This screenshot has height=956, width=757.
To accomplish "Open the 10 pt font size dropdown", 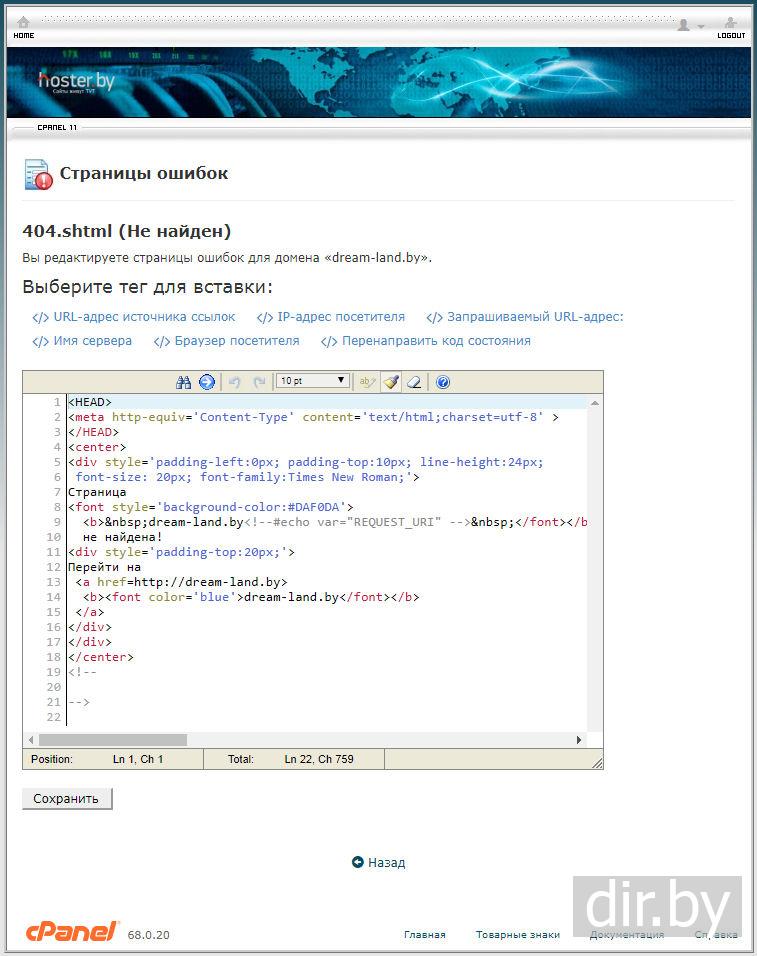I will pyautogui.click(x=313, y=381).
